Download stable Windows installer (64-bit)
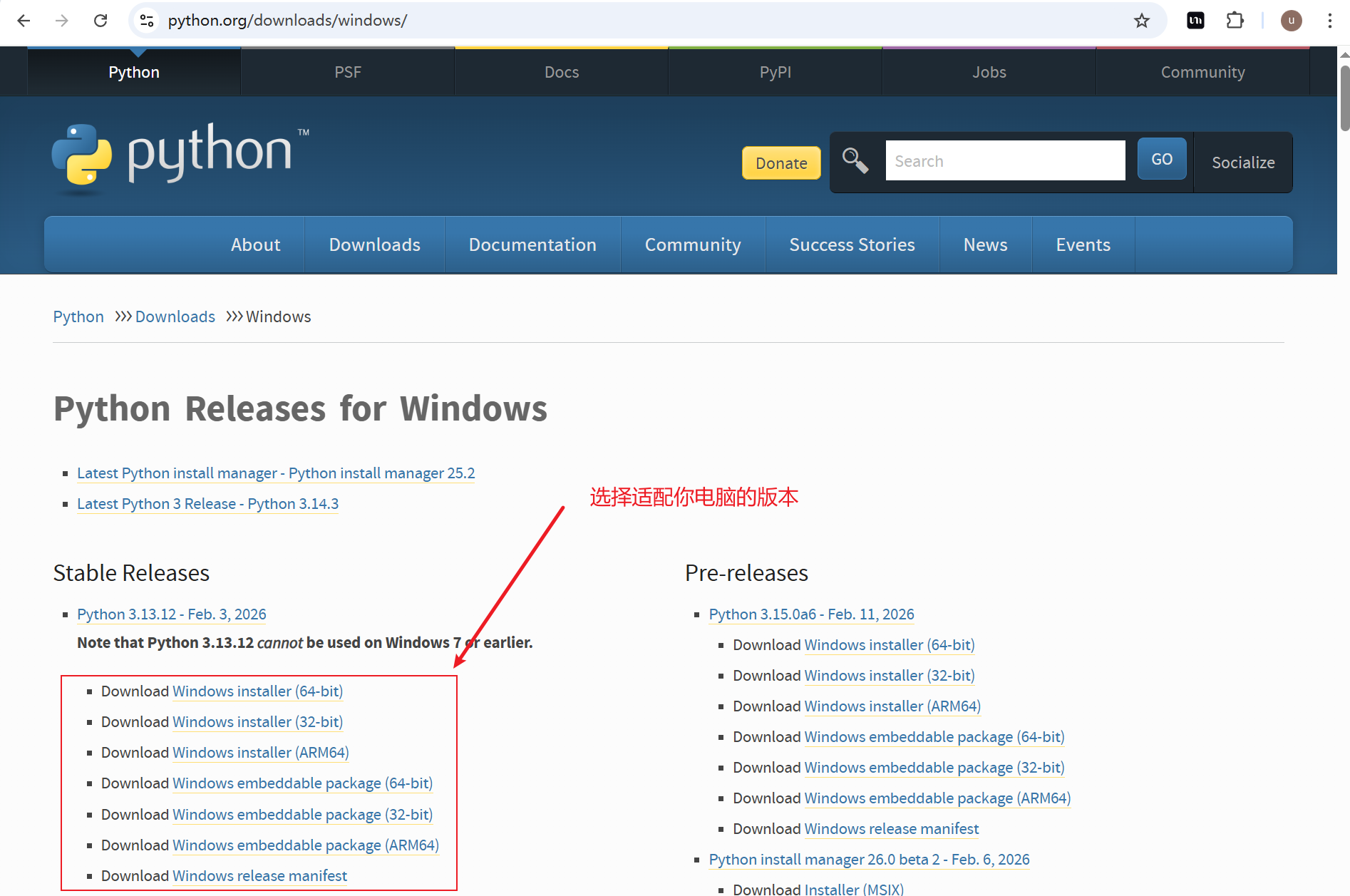The image size is (1350, 896). coord(257,691)
